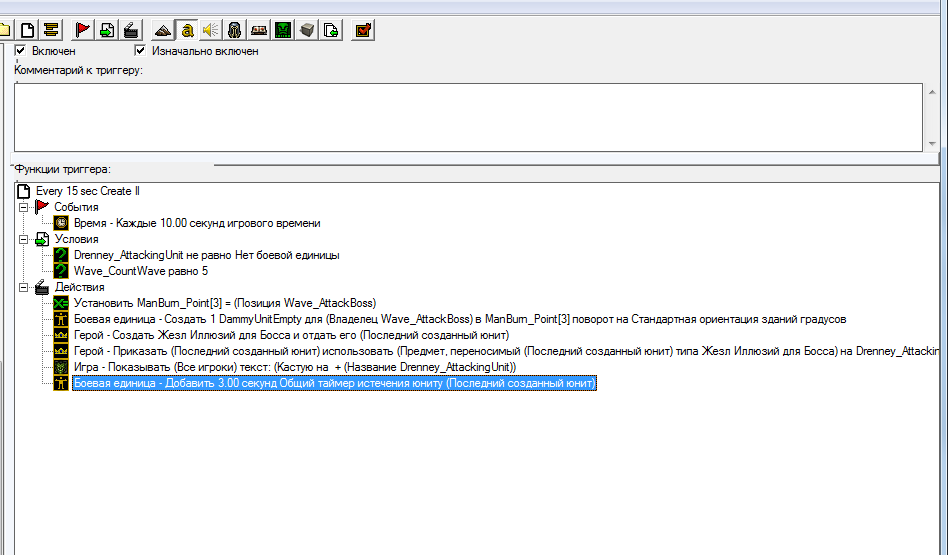Click the comment box scroll up arrow
Image resolution: width=948 pixels, height=555 pixels.
point(932,92)
